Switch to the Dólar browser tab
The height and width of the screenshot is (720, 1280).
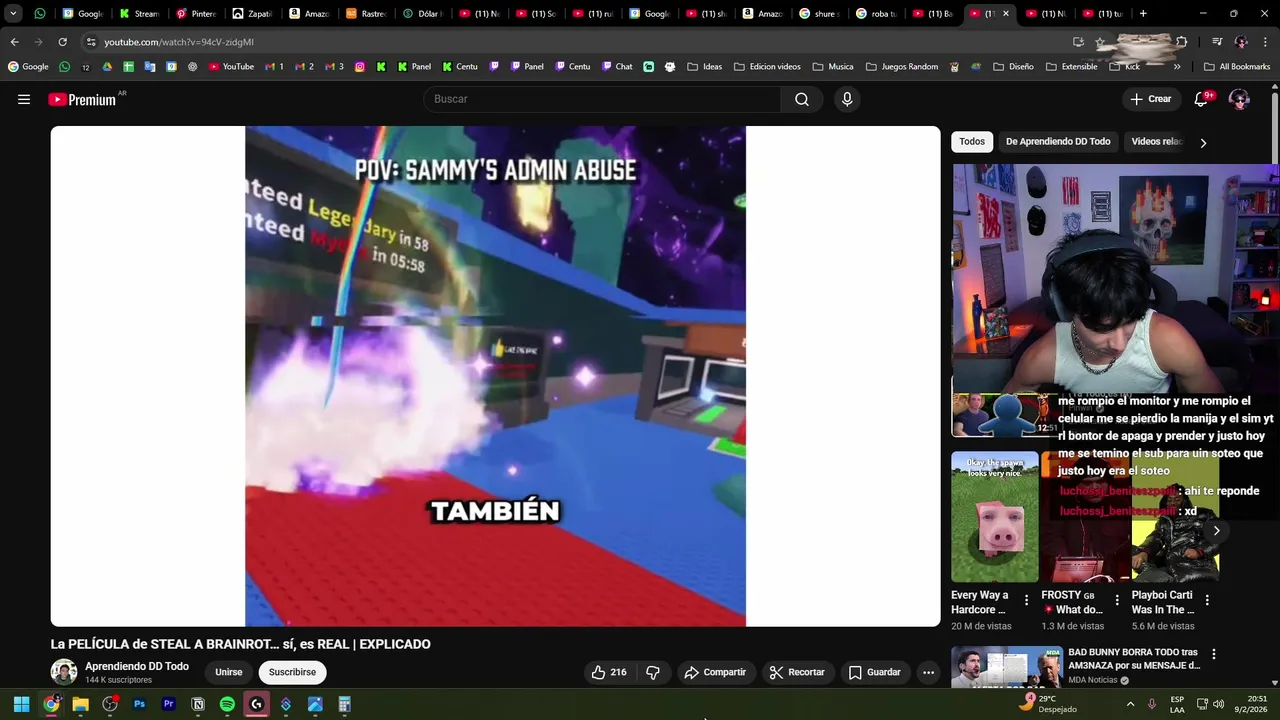click(x=424, y=14)
